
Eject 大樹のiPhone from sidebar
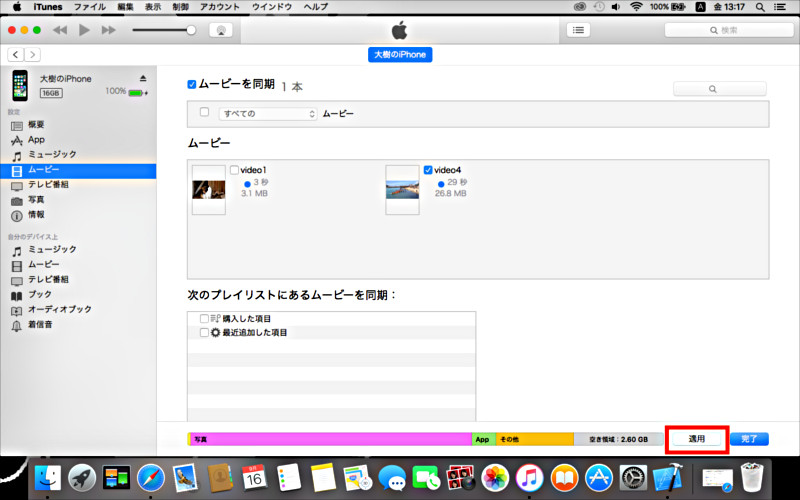143,78
